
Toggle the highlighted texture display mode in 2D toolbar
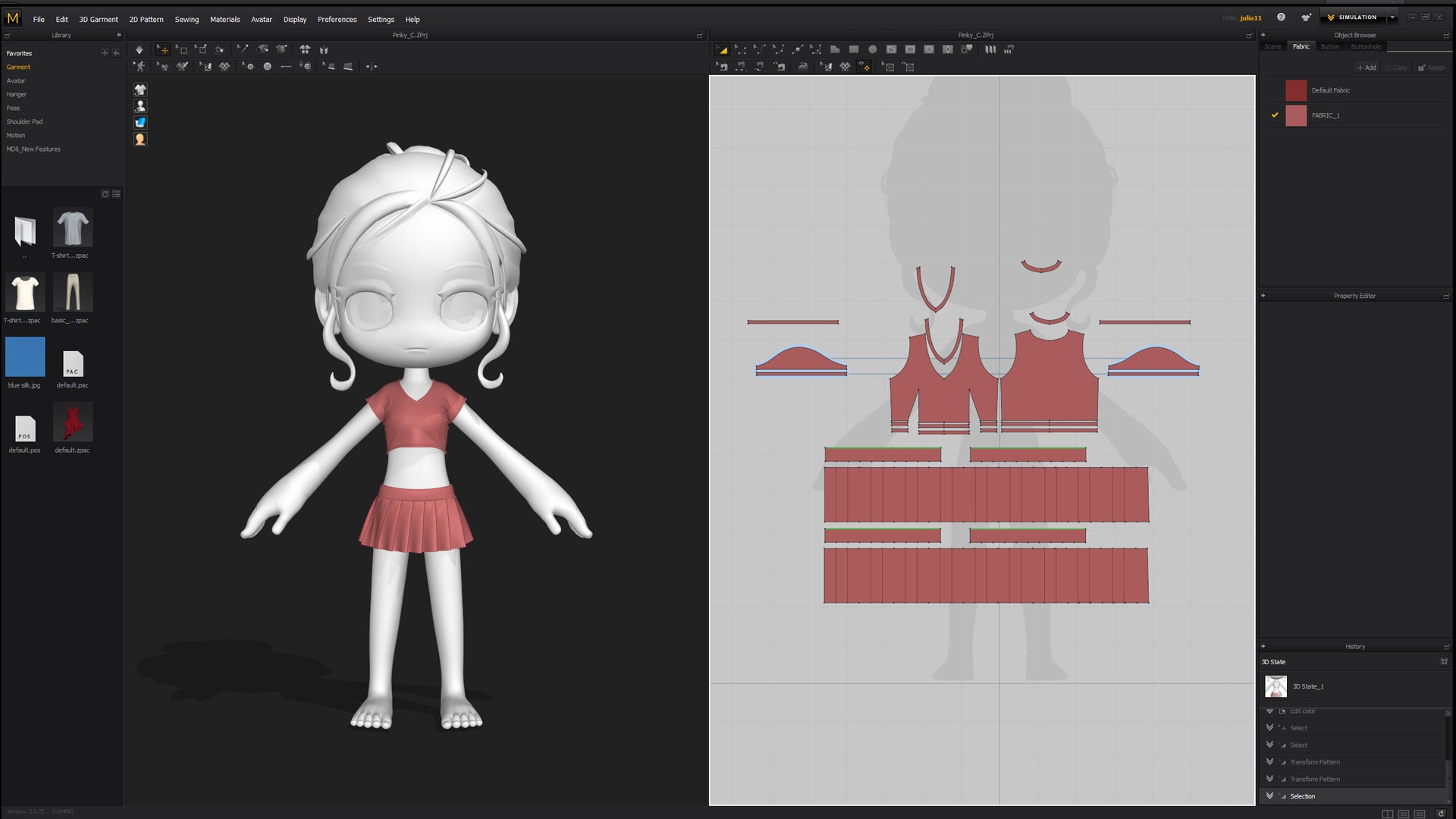(x=863, y=67)
